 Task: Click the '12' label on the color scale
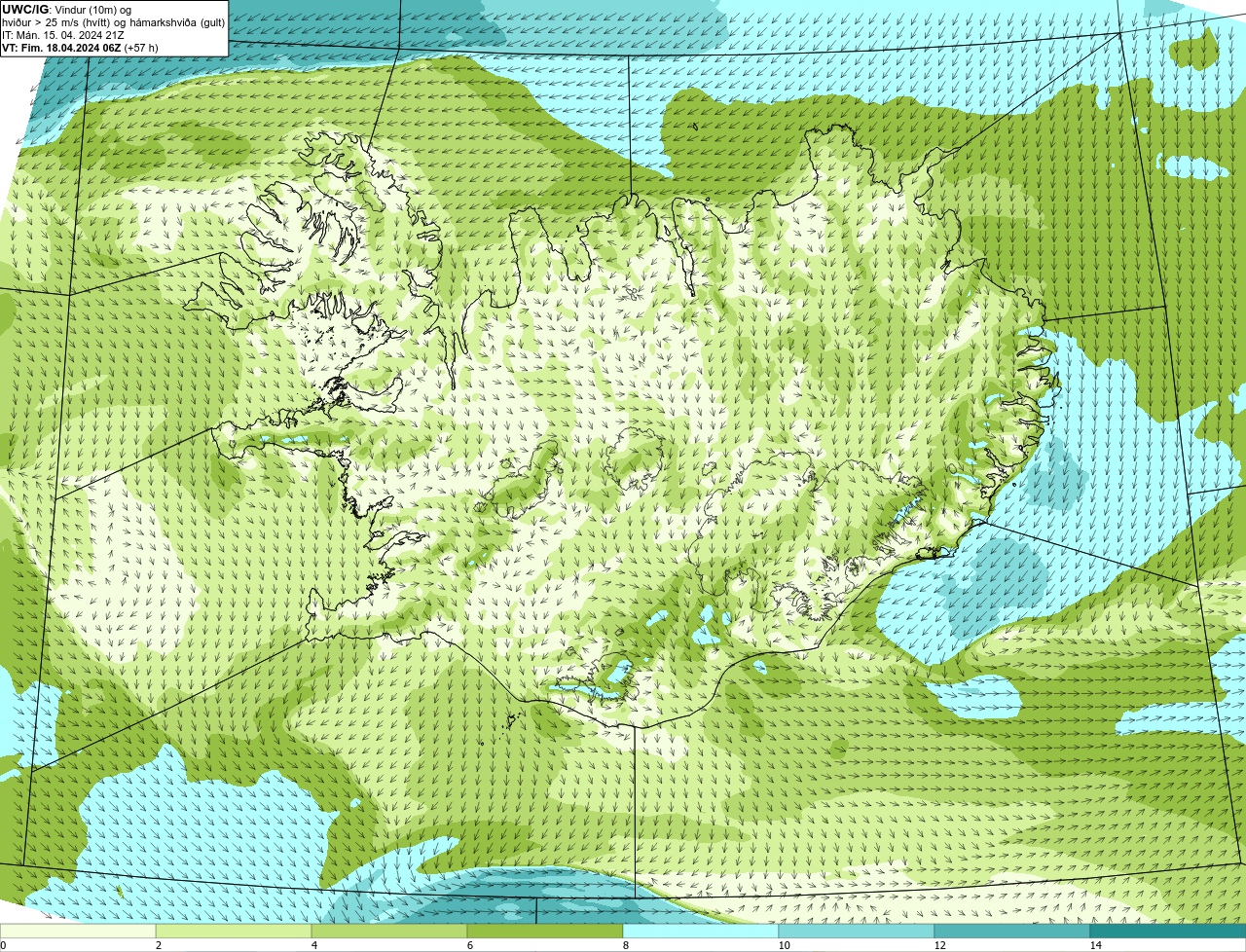click(x=939, y=945)
